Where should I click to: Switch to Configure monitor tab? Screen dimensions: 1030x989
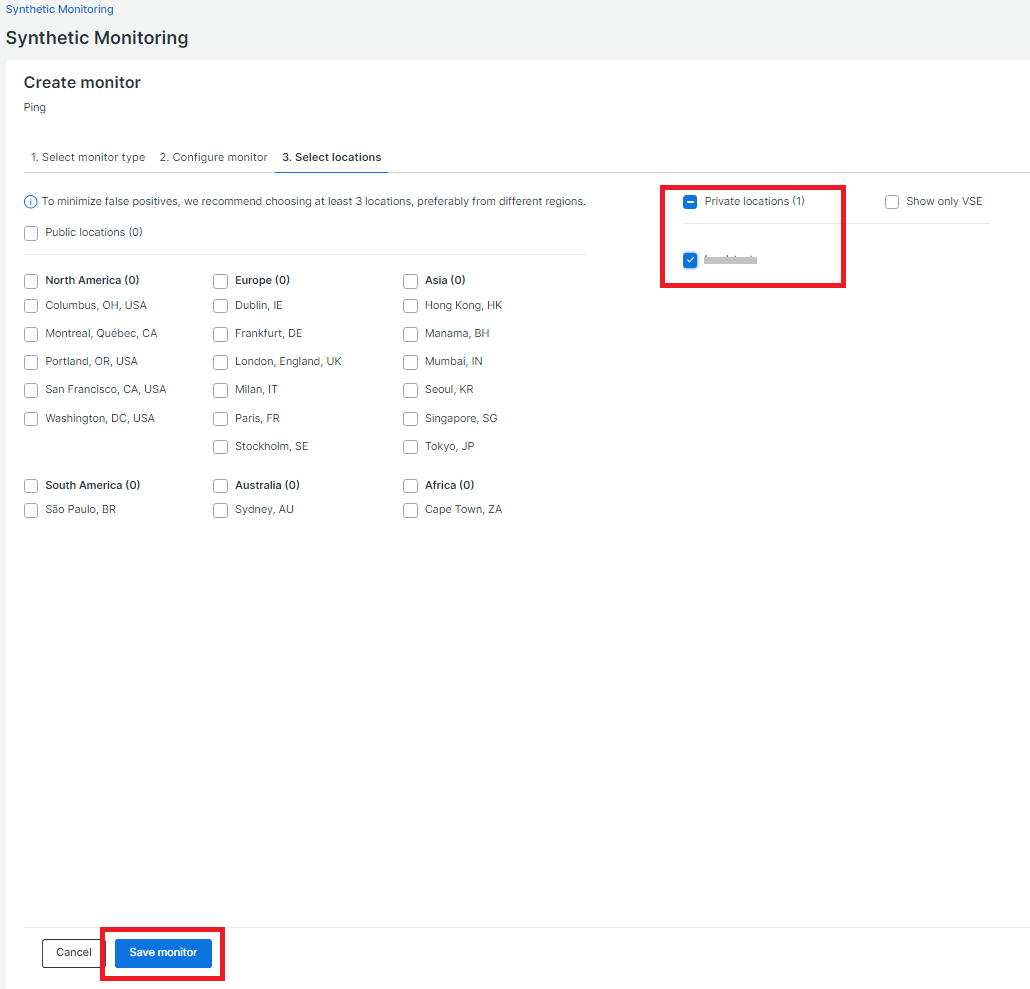(x=213, y=158)
